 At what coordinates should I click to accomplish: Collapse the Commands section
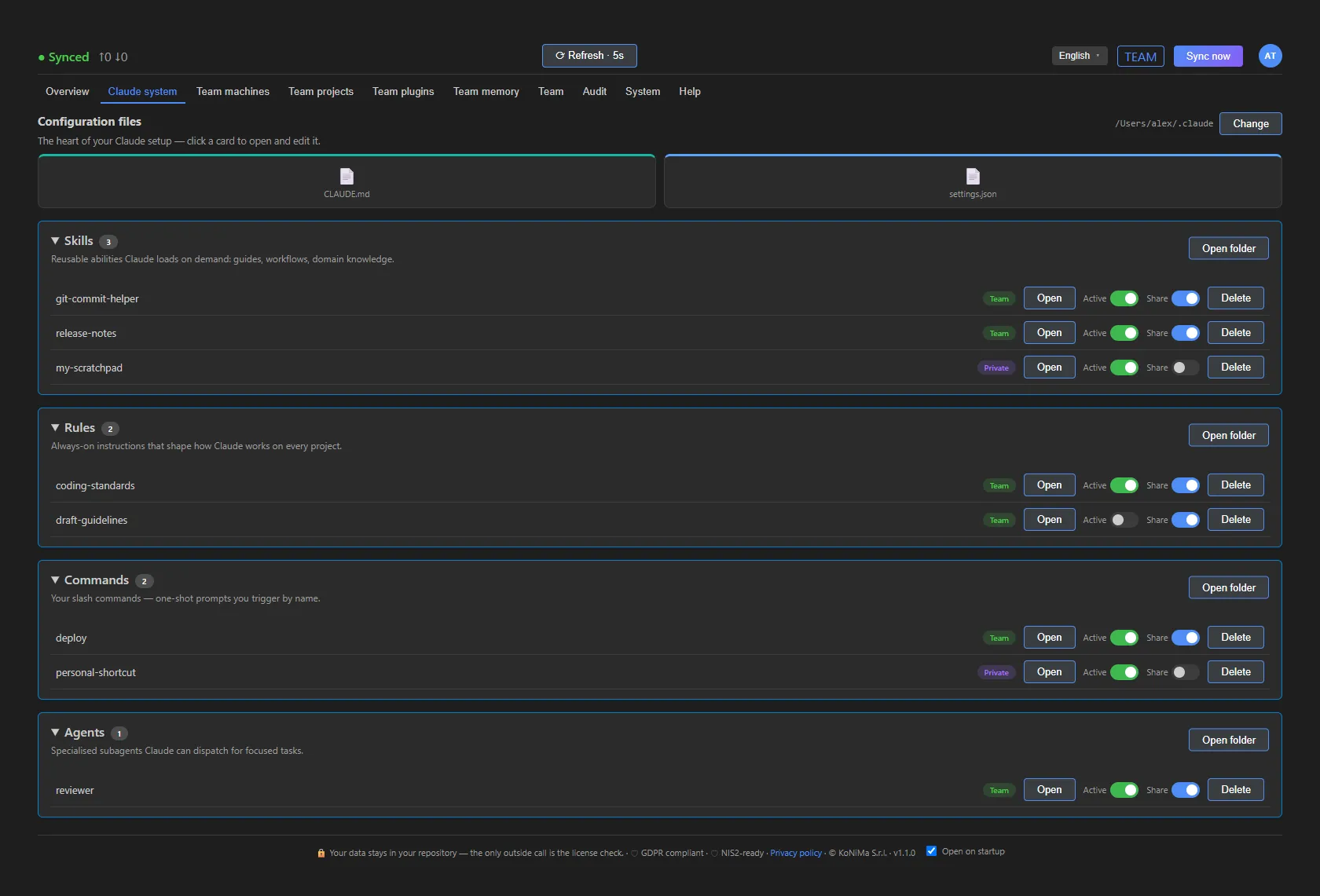55,580
